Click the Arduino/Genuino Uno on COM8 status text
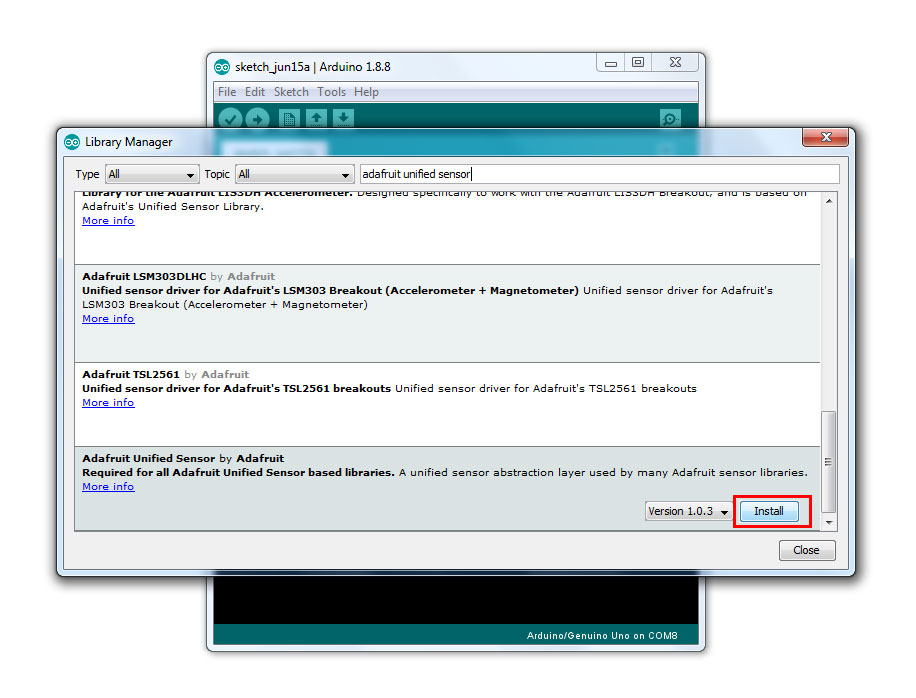 click(x=602, y=636)
